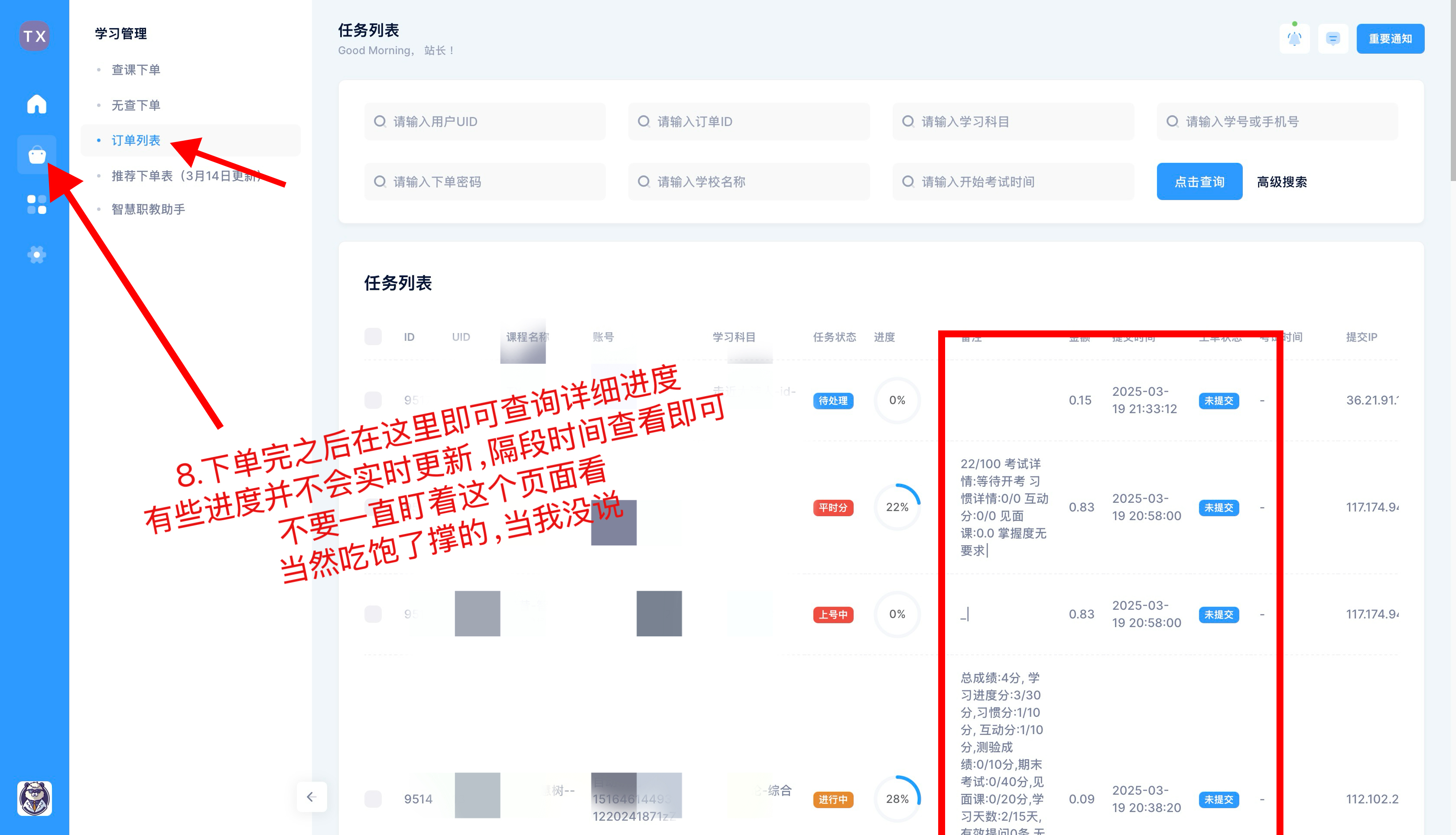The width and height of the screenshot is (1456, 835).
Task: Focus the 请输入学习科目 field
Action: [x=1013, y=121]
